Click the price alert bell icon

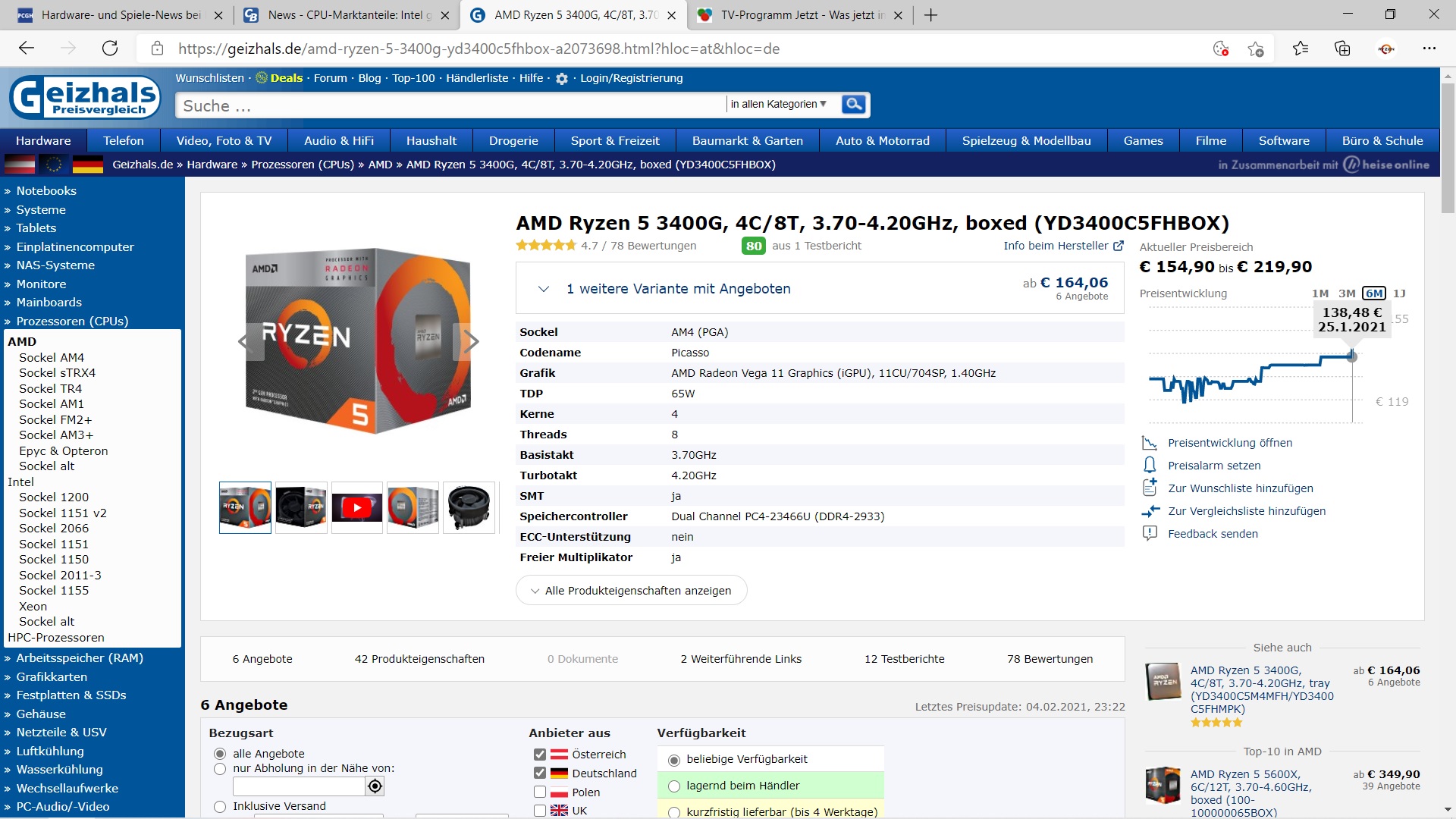pyautogui.click(x=1150, y=465)
